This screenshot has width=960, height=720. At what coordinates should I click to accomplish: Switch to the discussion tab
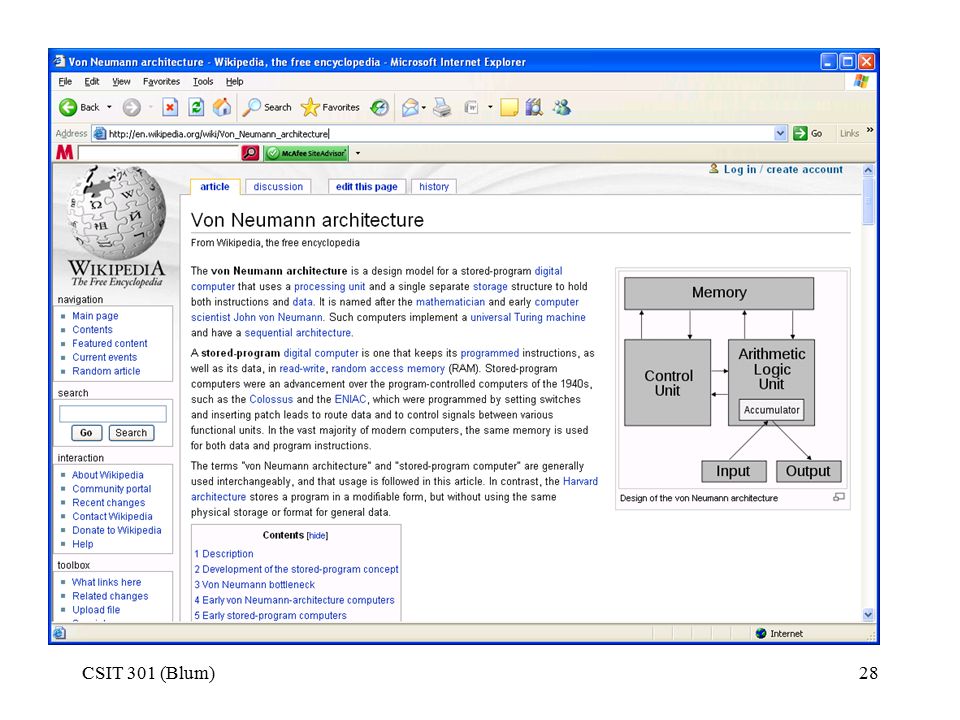pos(278,187)
